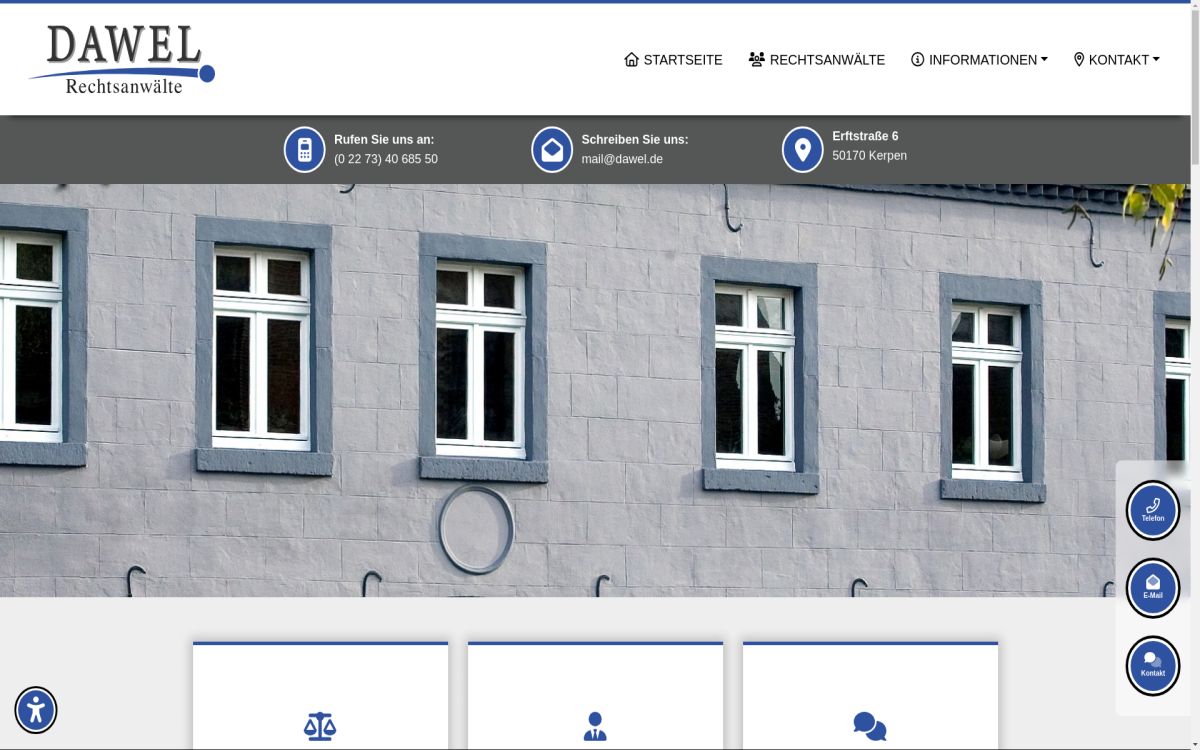Click the people icon next to RECHTSANWÄLTE

coord(755,59)
